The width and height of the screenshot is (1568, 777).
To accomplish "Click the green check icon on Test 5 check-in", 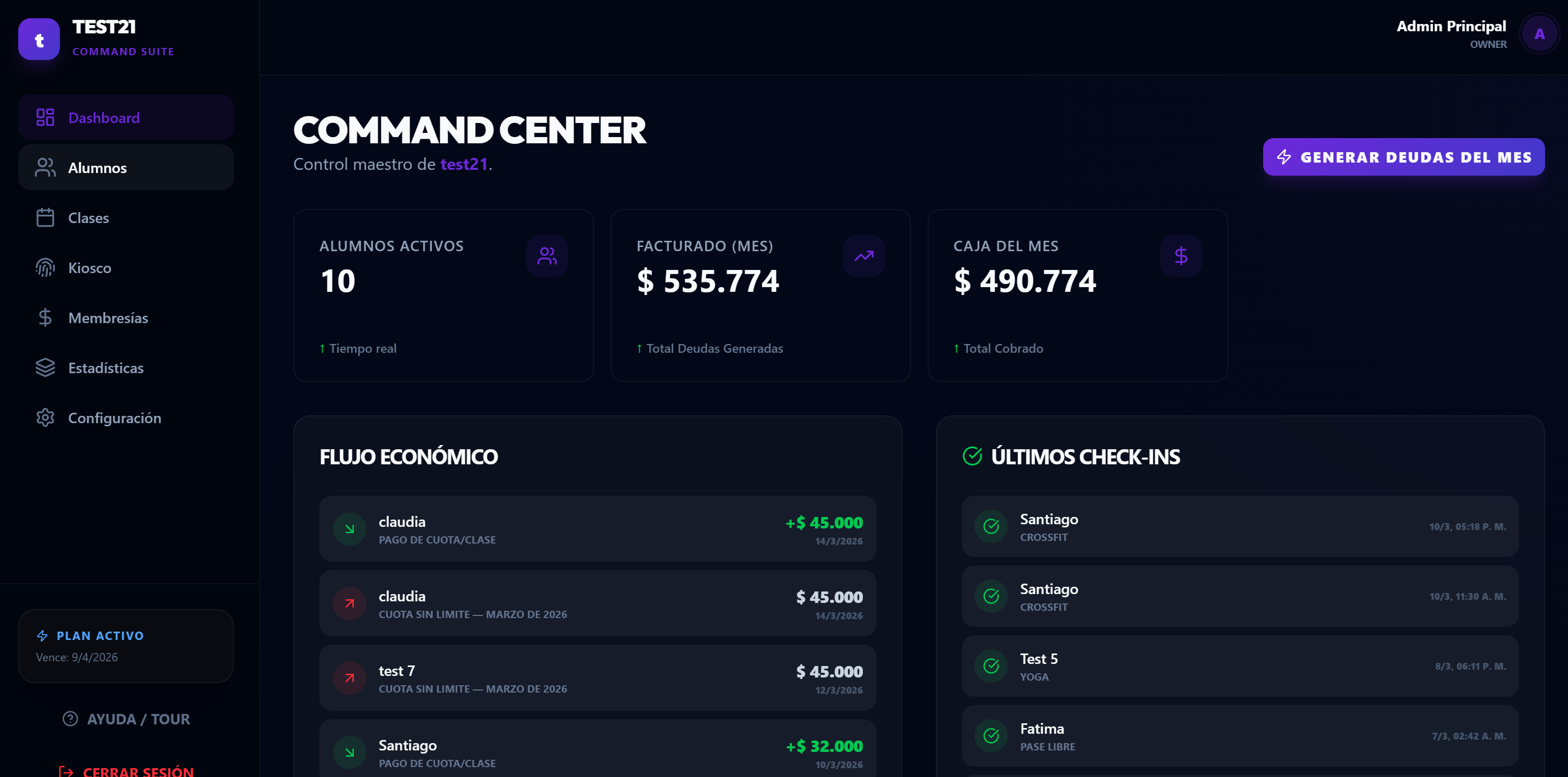I will point(990,665).
